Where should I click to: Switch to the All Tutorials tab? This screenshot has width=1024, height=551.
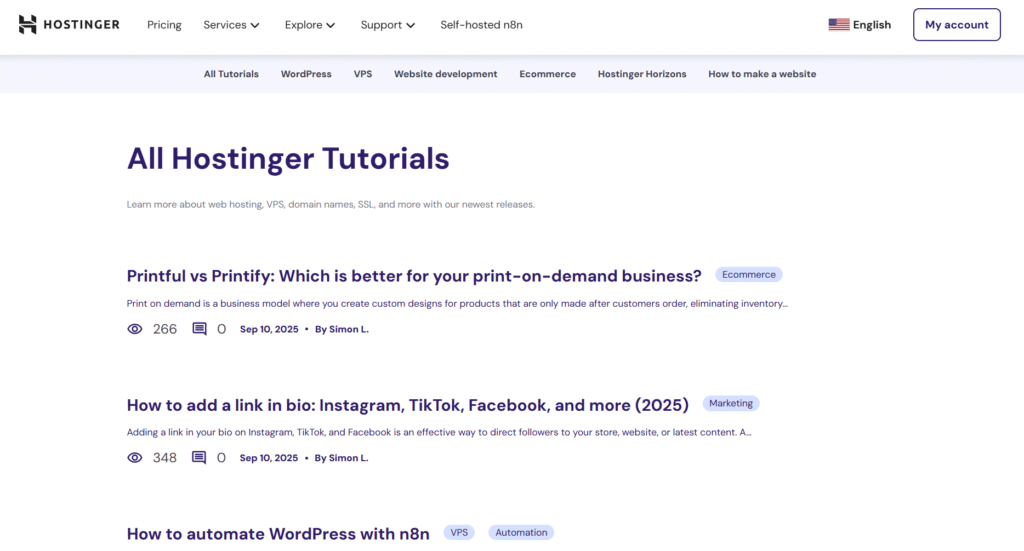(x=231, y=74)
